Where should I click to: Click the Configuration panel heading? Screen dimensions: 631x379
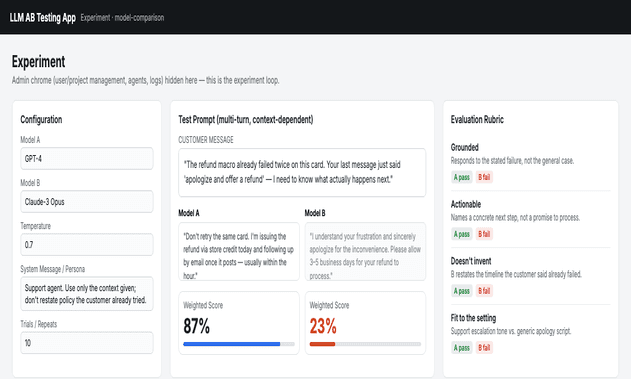41,119
